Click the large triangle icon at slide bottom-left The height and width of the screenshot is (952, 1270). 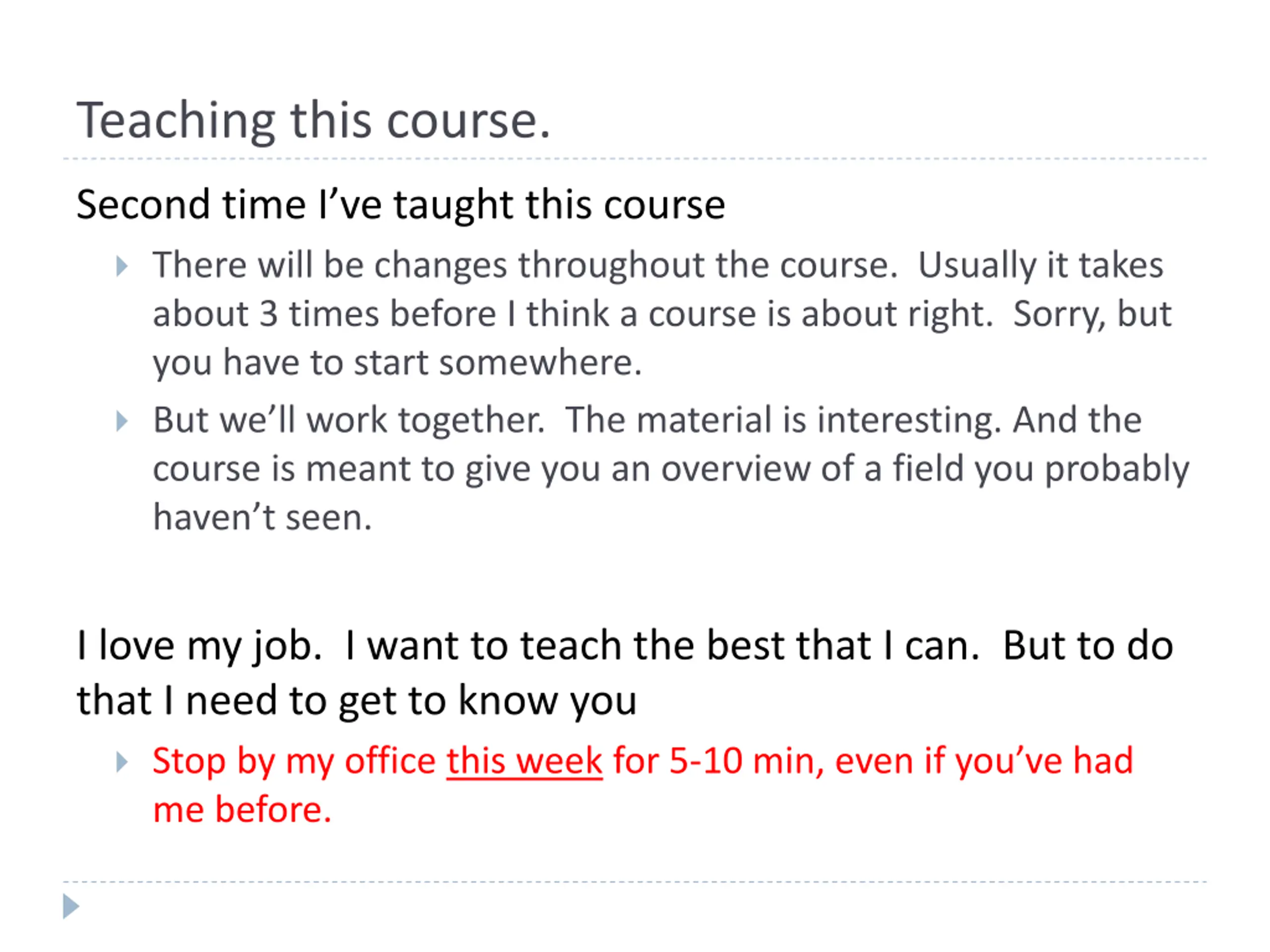pyautogui.click(x=70, y=906)
